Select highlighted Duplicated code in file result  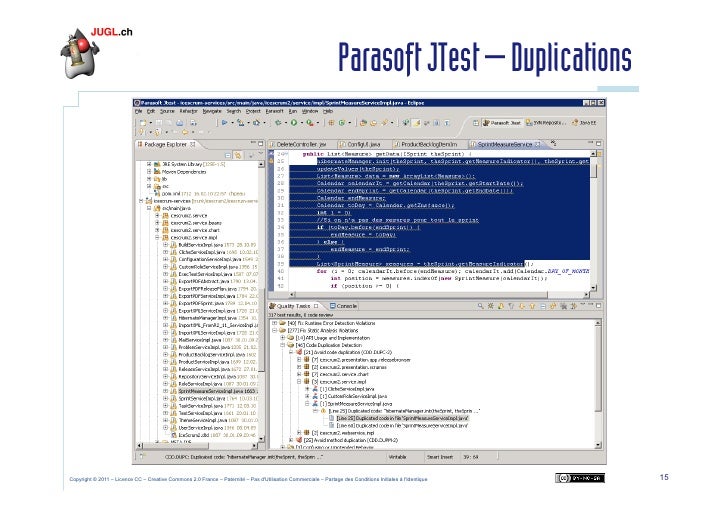tap(402, 418)
